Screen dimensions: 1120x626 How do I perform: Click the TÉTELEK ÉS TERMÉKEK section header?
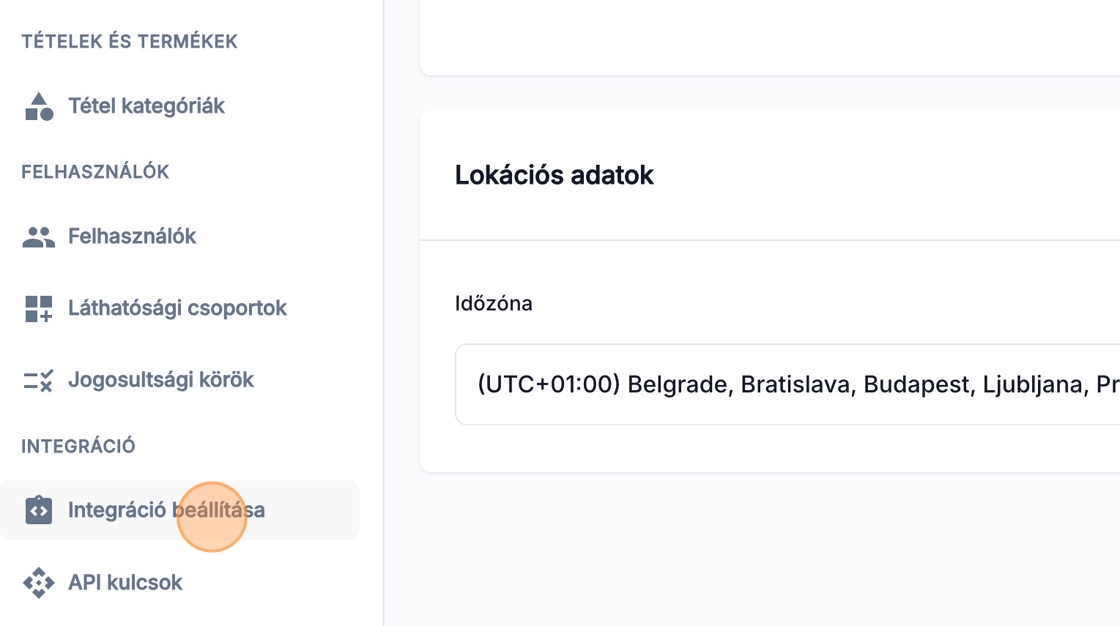129,42
